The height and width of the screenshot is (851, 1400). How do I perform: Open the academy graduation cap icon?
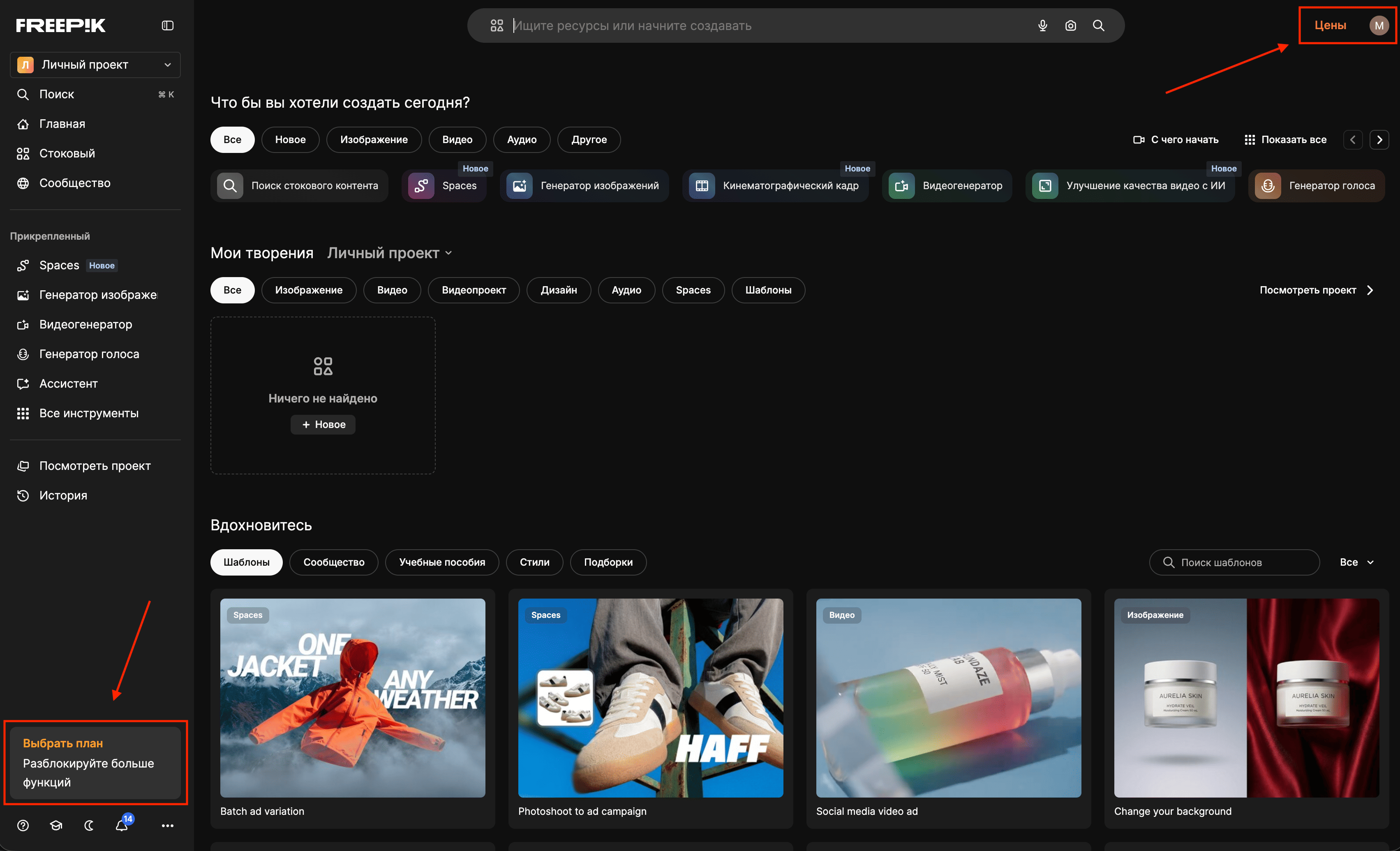click(55, 826)
